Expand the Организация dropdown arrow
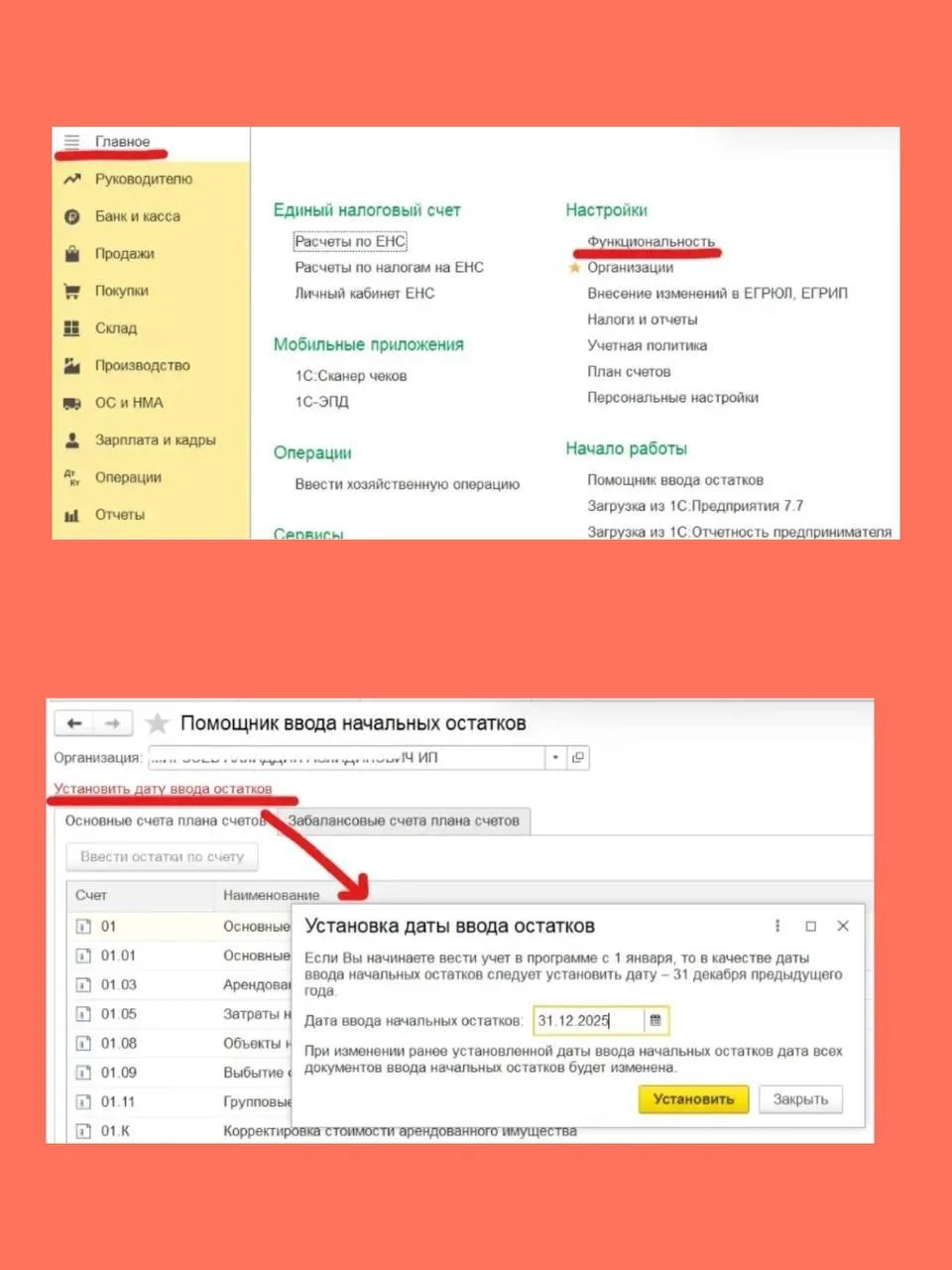 click(555, 757)
